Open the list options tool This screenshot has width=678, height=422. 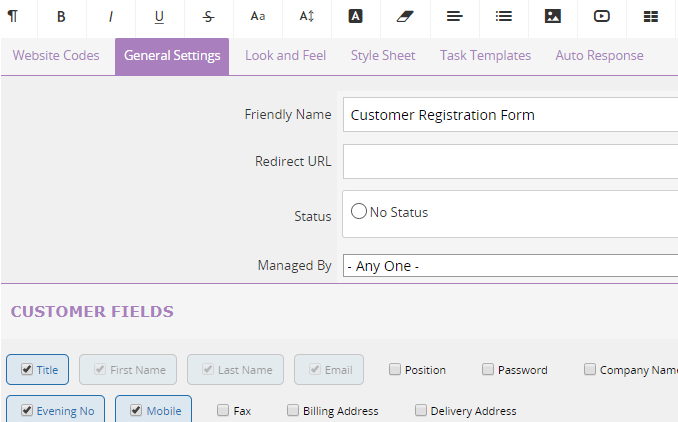click(504, 16)
